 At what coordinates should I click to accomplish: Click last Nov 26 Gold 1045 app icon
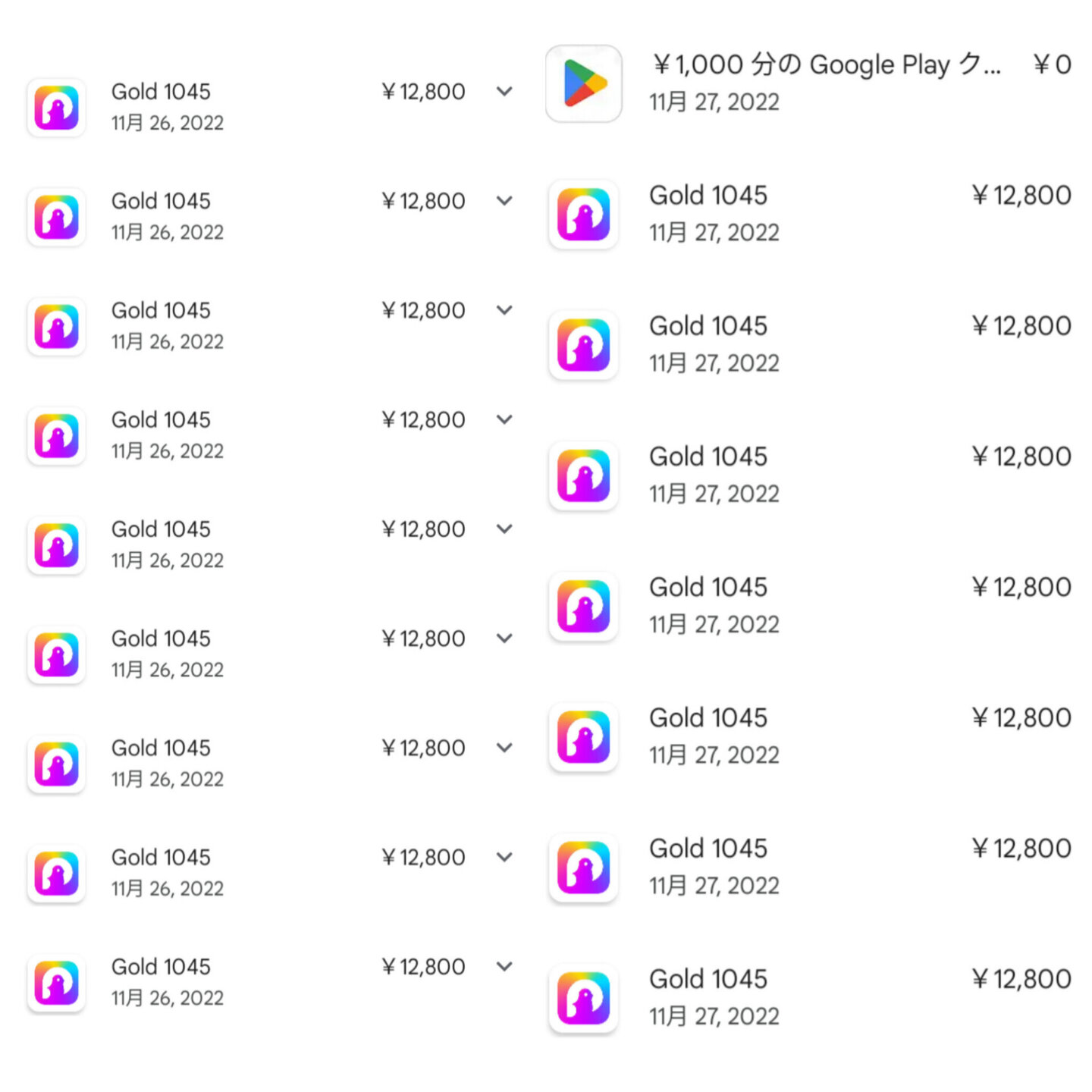pos(56,983)
